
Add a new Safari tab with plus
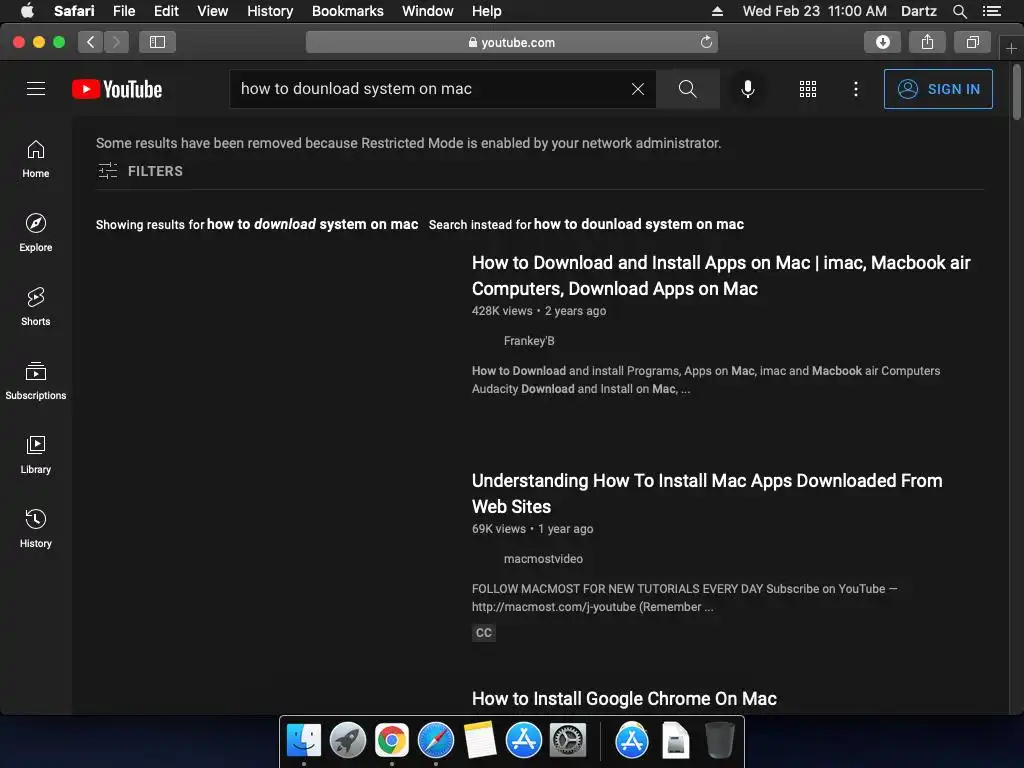[1011, 48]
